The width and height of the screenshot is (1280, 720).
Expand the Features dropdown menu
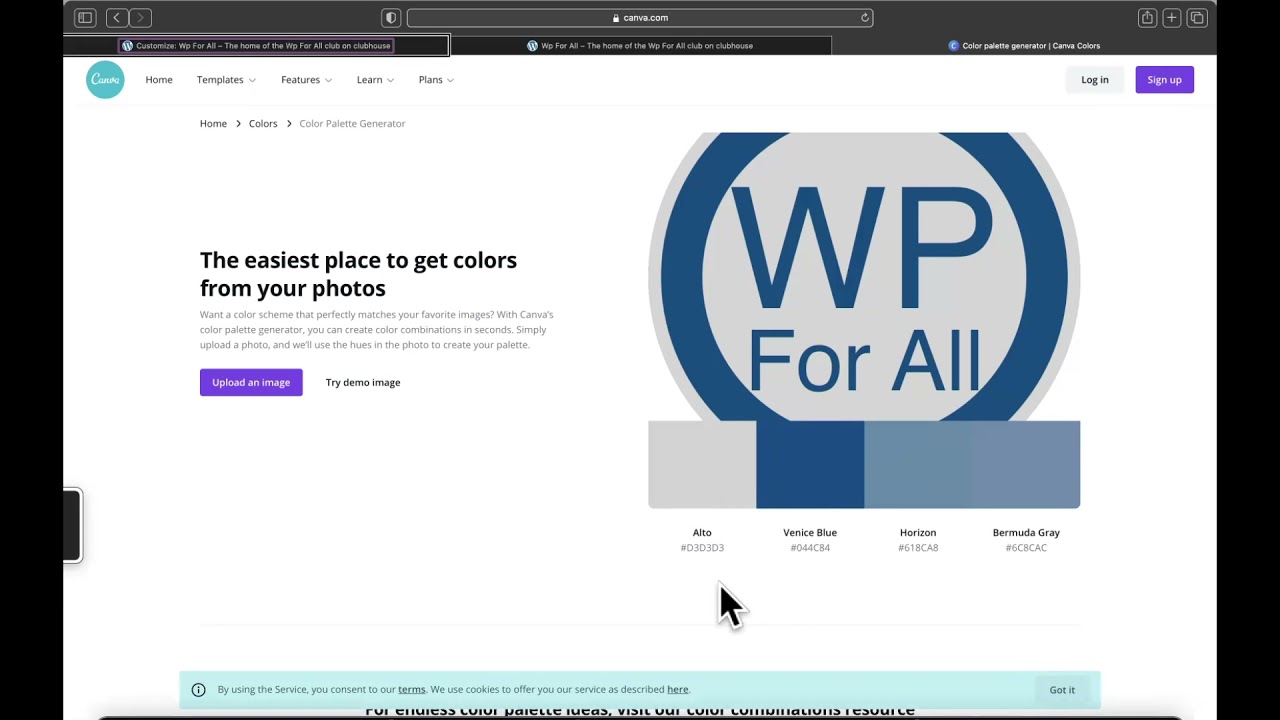coord(306,80)
